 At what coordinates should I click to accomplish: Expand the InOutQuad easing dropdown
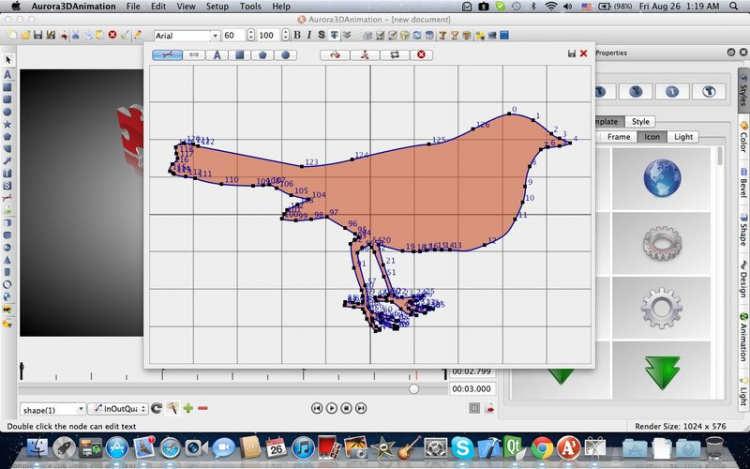click(x=117, y=409)
